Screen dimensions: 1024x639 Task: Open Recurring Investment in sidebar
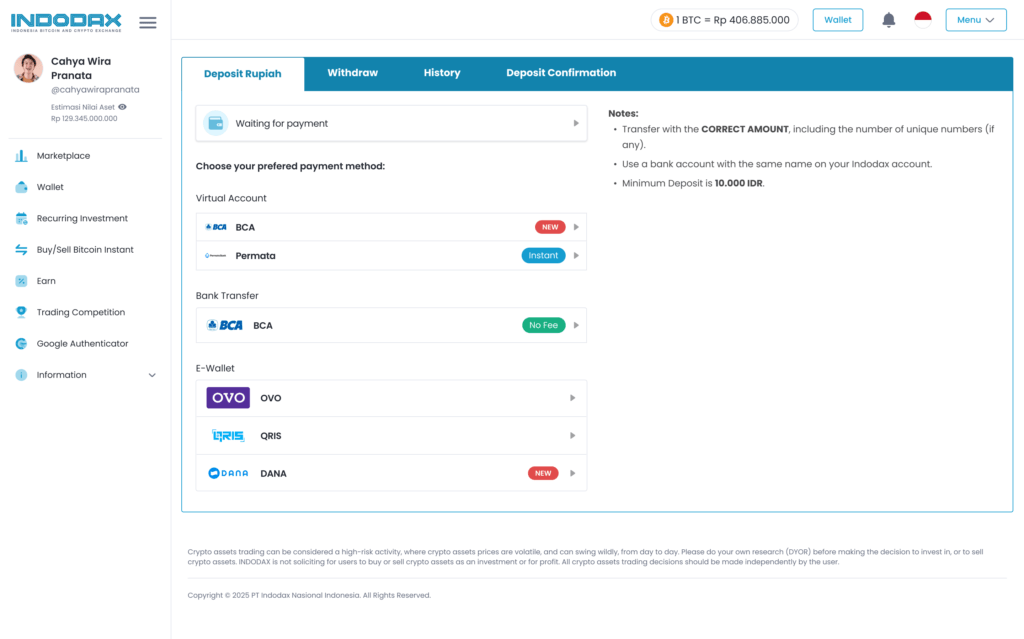tap(82, 218)
